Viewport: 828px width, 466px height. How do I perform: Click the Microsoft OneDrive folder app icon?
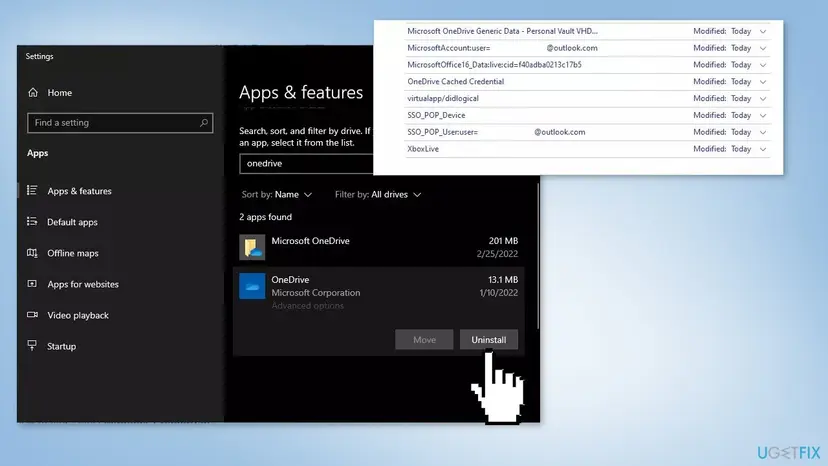(x=252, y=247)
